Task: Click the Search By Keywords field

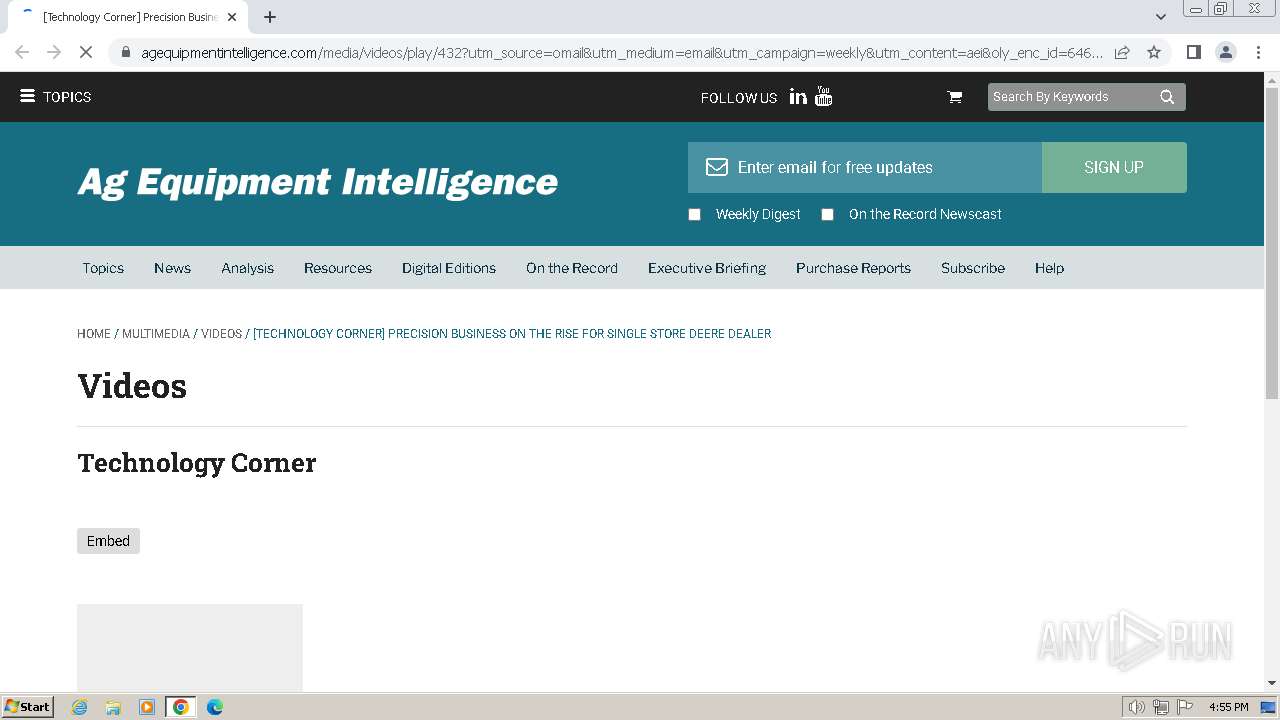Action: coord(1070,97)
